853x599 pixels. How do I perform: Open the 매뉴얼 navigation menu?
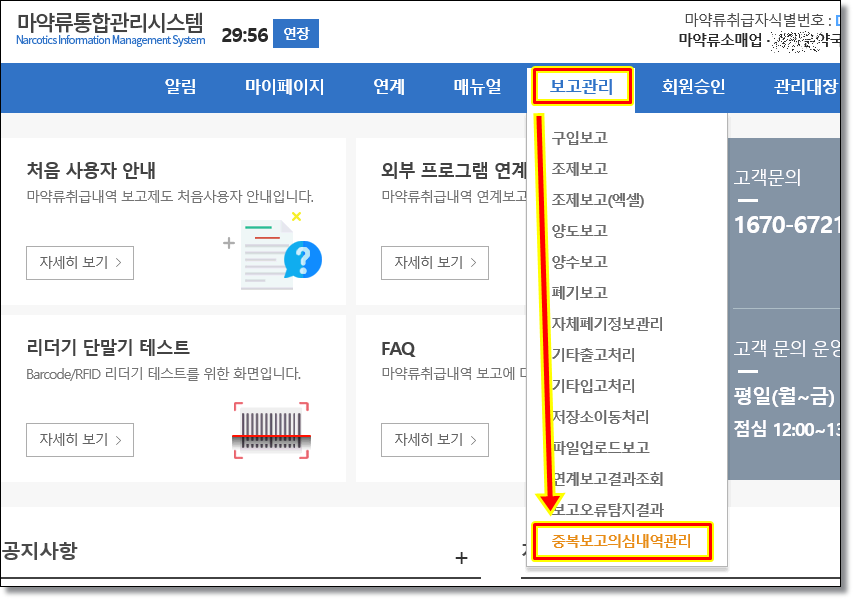point(477,87)
